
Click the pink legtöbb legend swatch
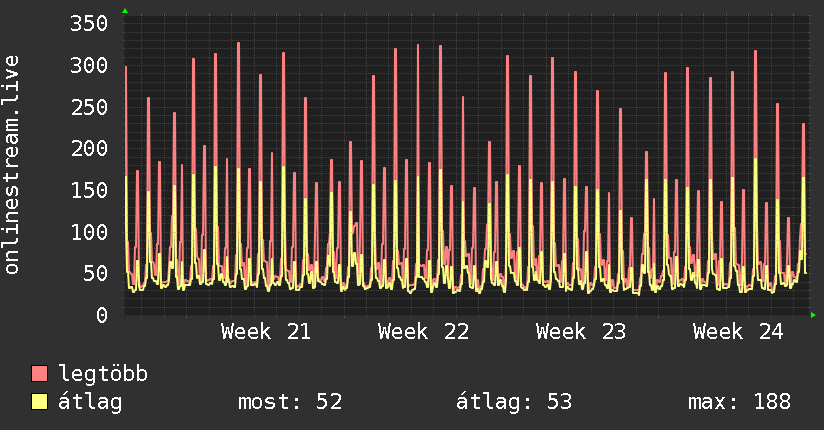pos(39,373)
